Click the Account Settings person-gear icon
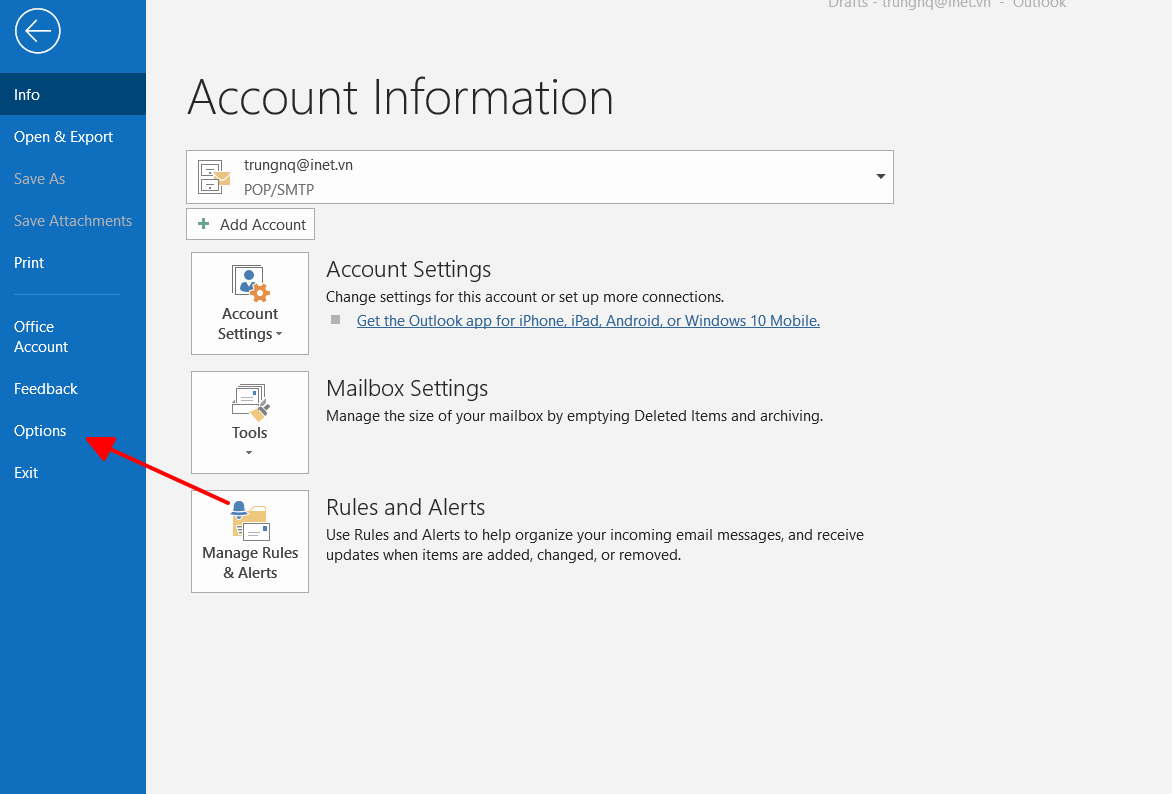Viewport: 1172px width, 794px height. coord(250,283)
